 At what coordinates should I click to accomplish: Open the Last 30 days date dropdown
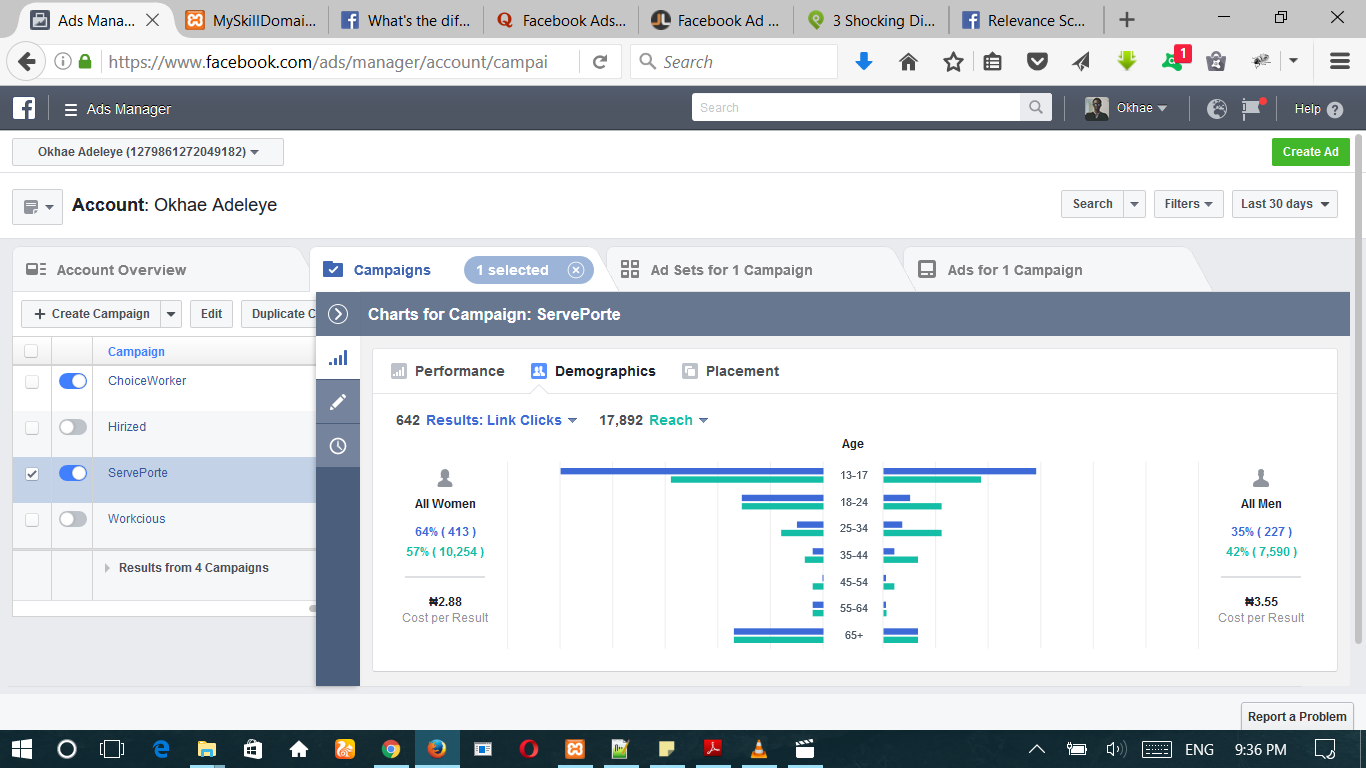[1284, 204]
